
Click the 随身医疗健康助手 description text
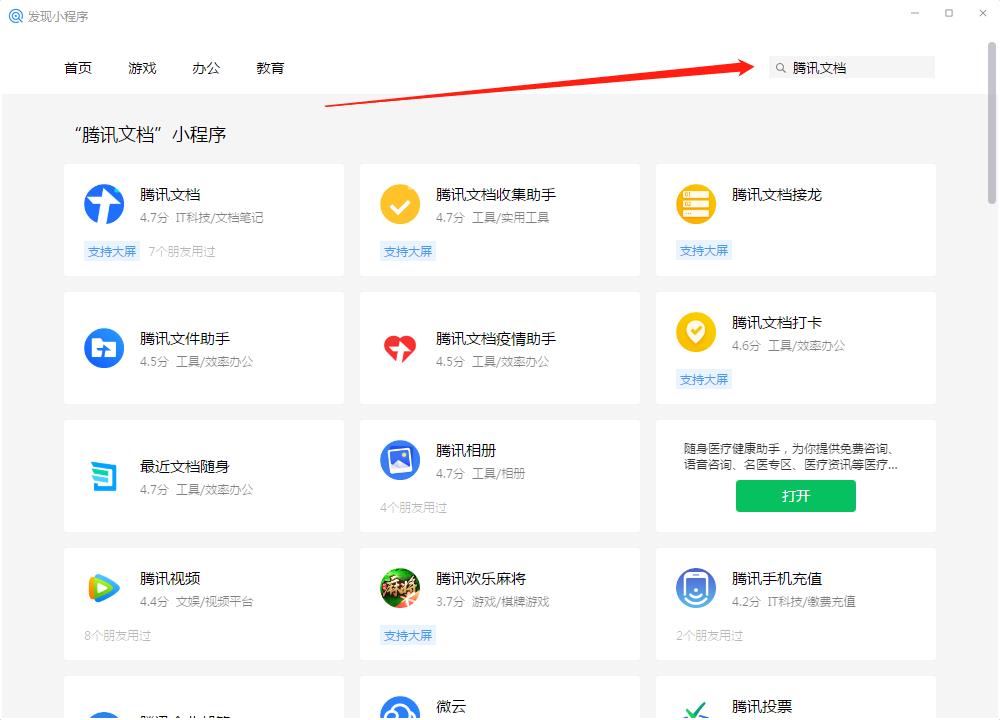[790, 457]
